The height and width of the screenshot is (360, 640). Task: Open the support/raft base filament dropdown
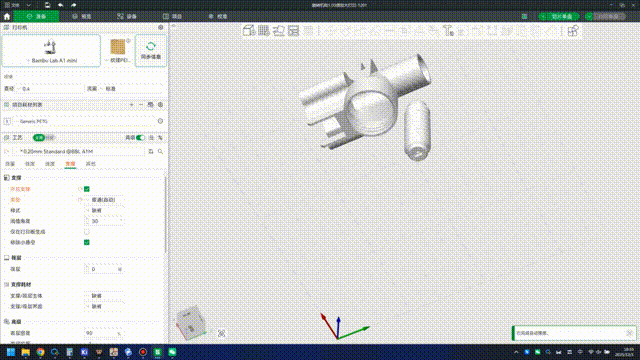click(x=104, y=296)
